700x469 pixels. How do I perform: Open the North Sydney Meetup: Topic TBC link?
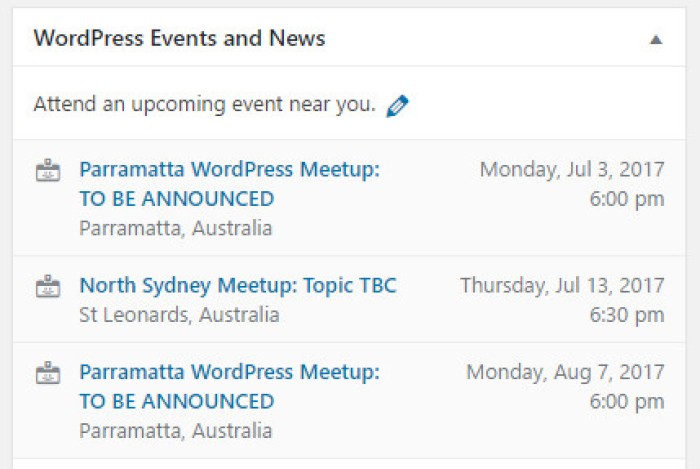238,286
